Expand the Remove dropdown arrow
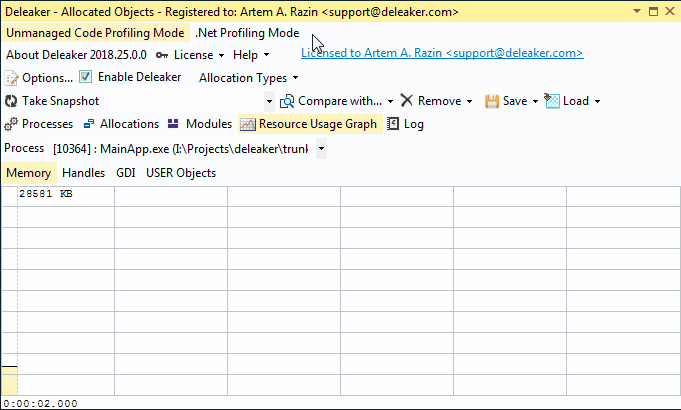This screenshot has width=681, height=410. (x=469, y=101)
